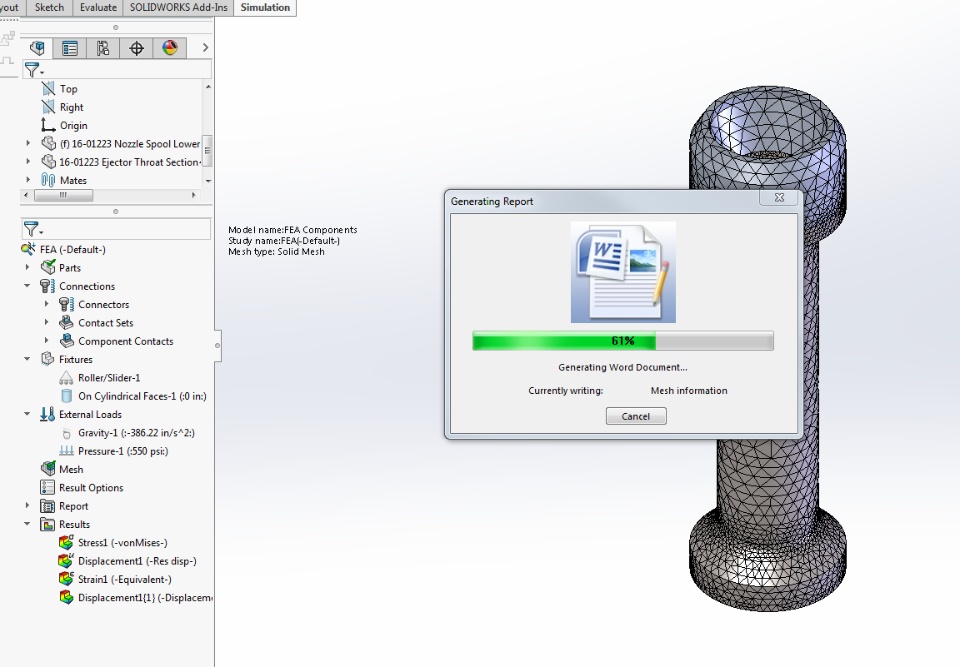Expand the Connectors node
This screenshot has width=960, height=667.
pyautogui.click(x=47, y=304)
